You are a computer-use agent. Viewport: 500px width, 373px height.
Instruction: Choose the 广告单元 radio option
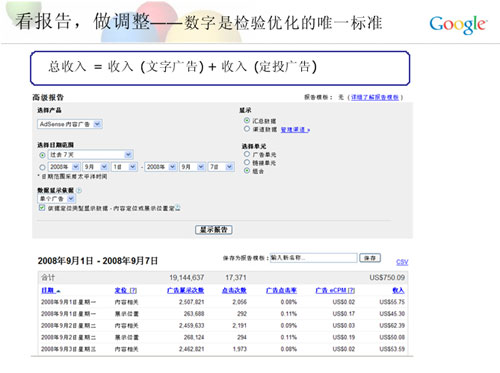pyautogui.click(x=247, y=154)
